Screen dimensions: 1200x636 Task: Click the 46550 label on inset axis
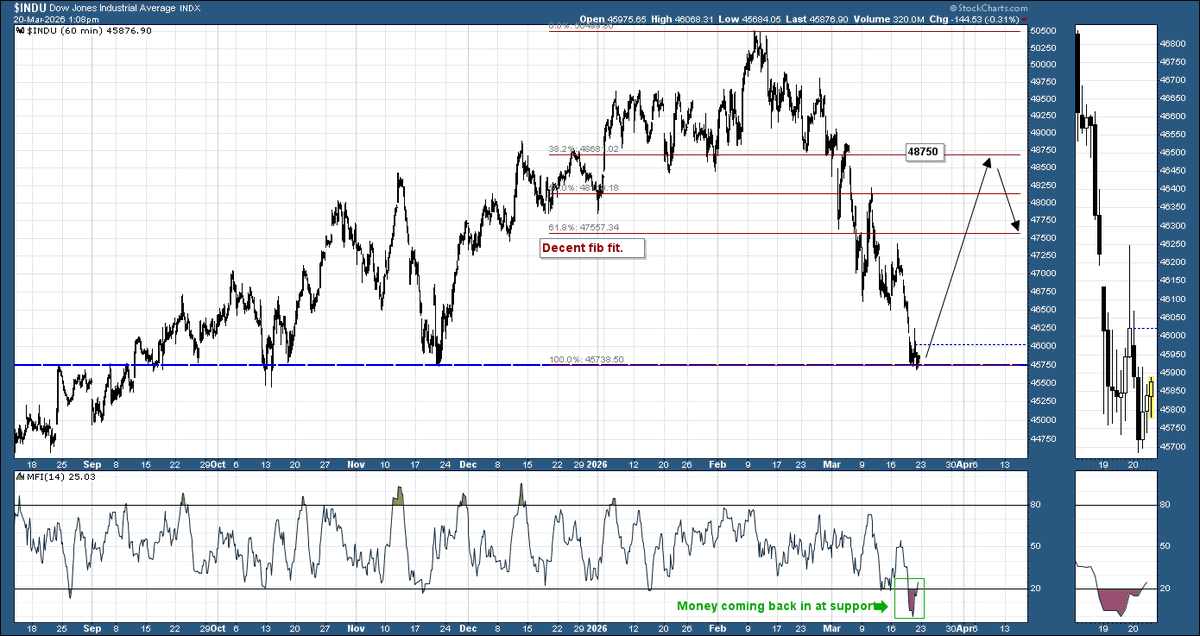click(x=1172, y=134)
